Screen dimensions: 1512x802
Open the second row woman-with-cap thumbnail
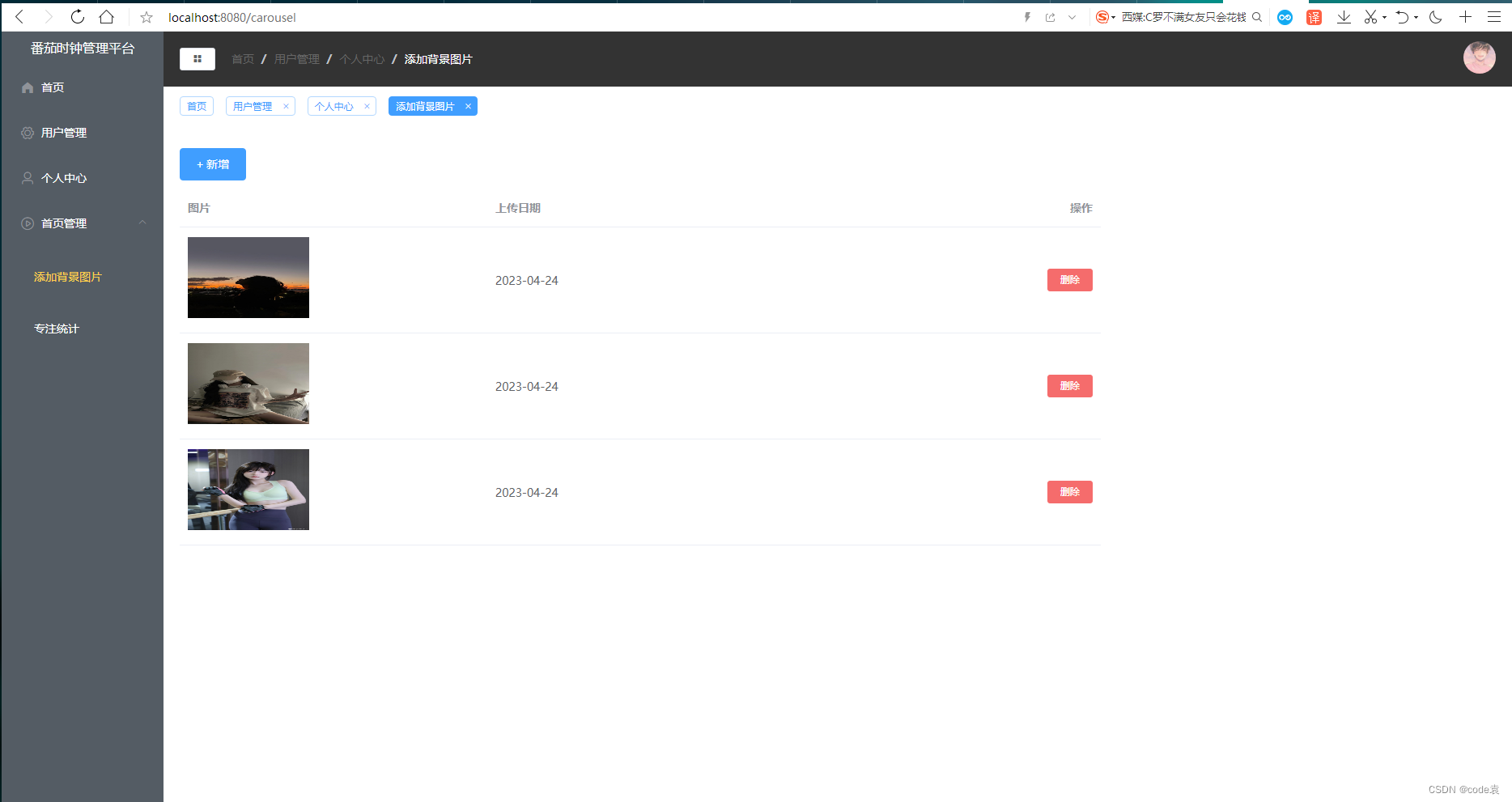(248, 384)
